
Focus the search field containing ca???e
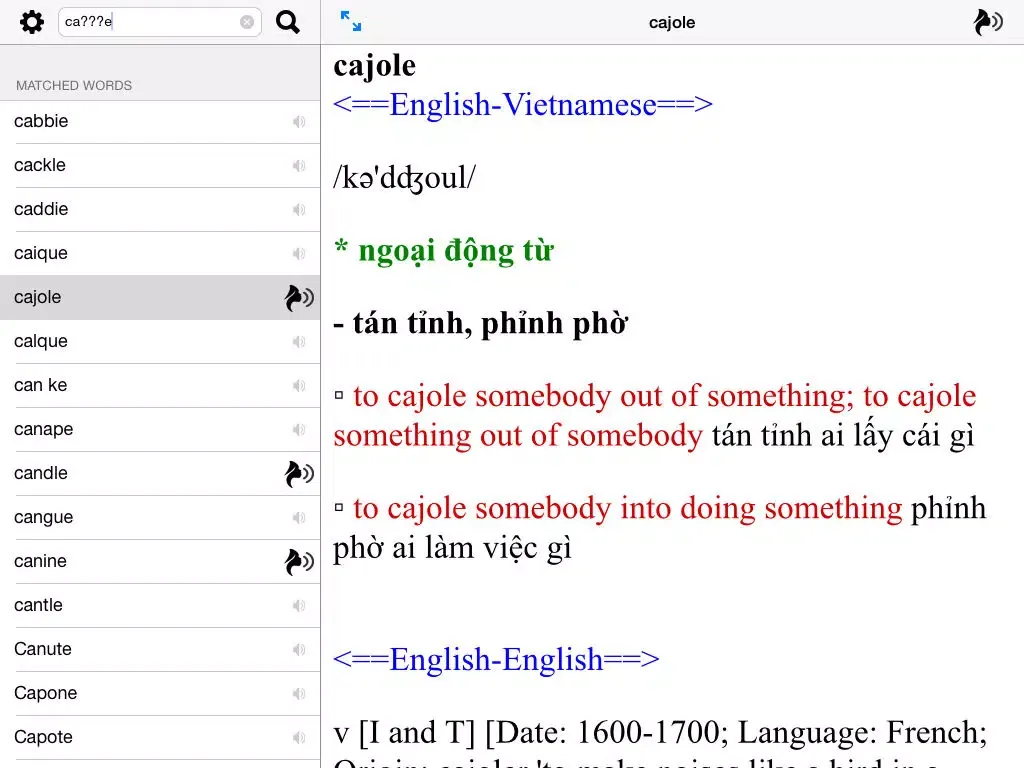(160, 22)
